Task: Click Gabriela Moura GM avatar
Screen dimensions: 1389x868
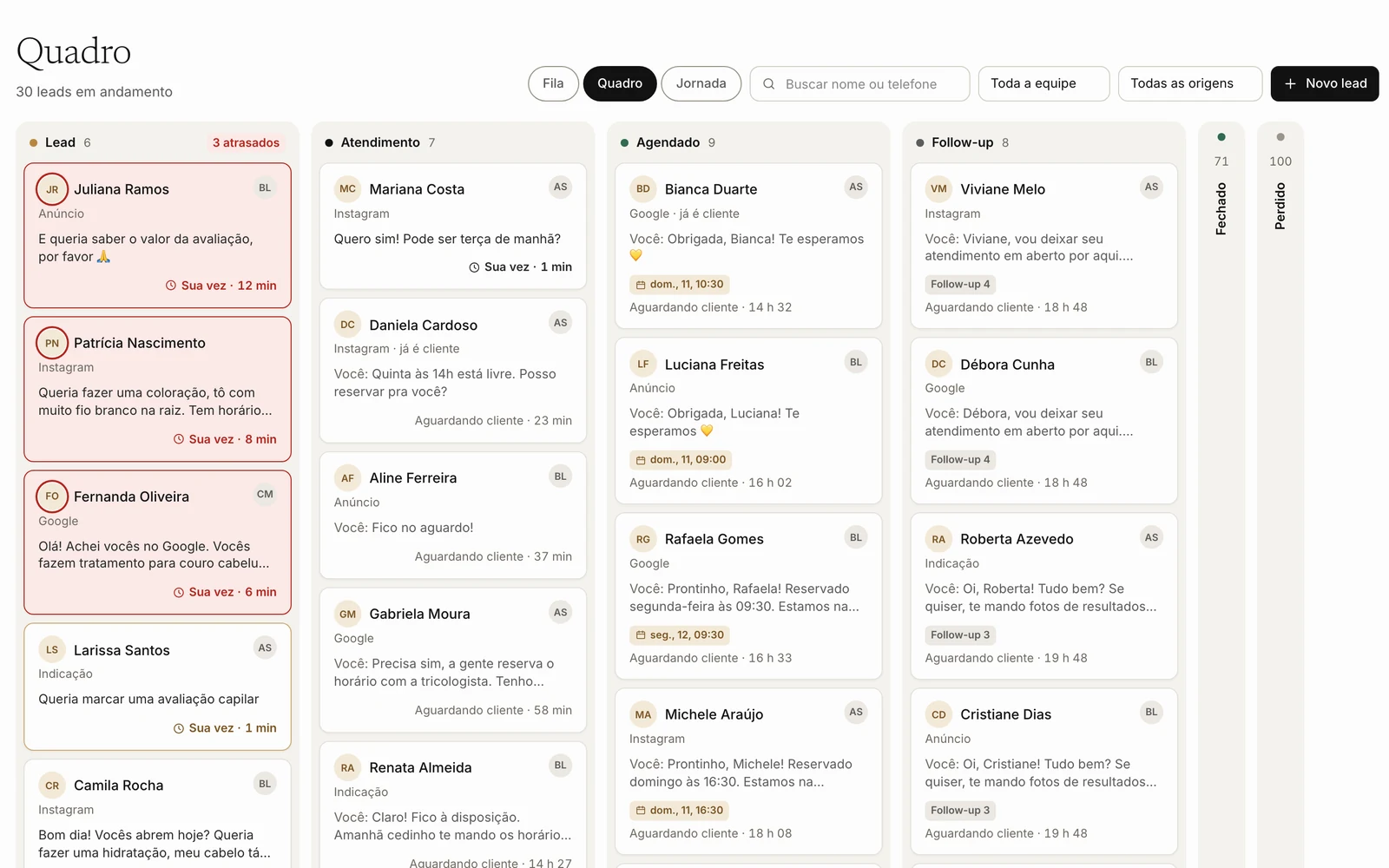Action: (347, 614)
